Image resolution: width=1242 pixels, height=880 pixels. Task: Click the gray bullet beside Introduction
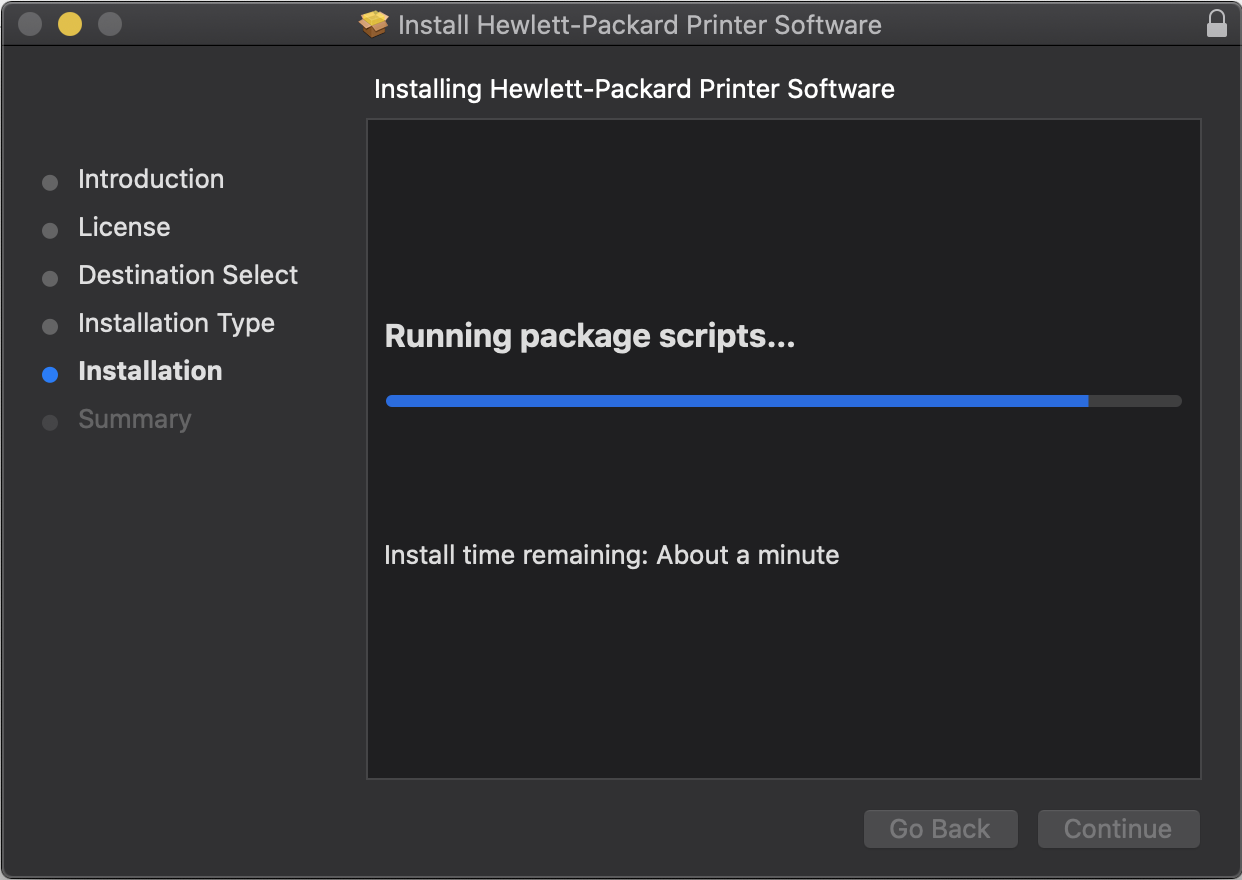[50, 183]
